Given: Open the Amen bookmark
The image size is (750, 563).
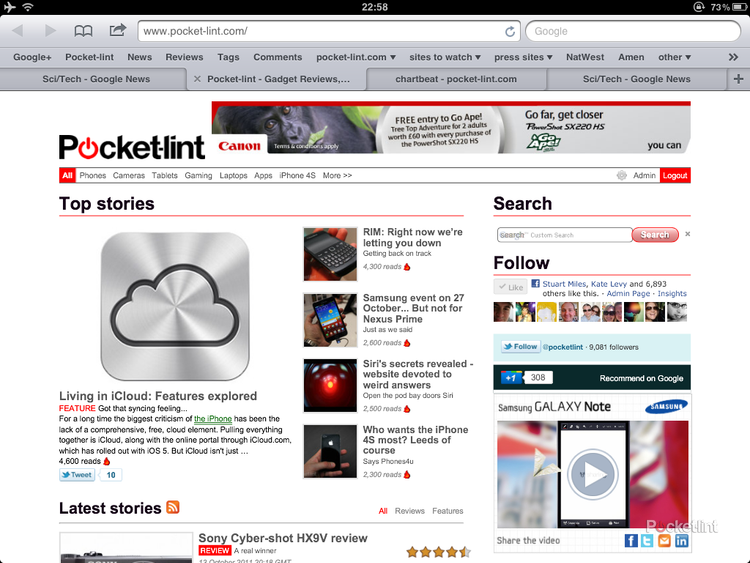Looking at the screenshot, I should 631,57.
